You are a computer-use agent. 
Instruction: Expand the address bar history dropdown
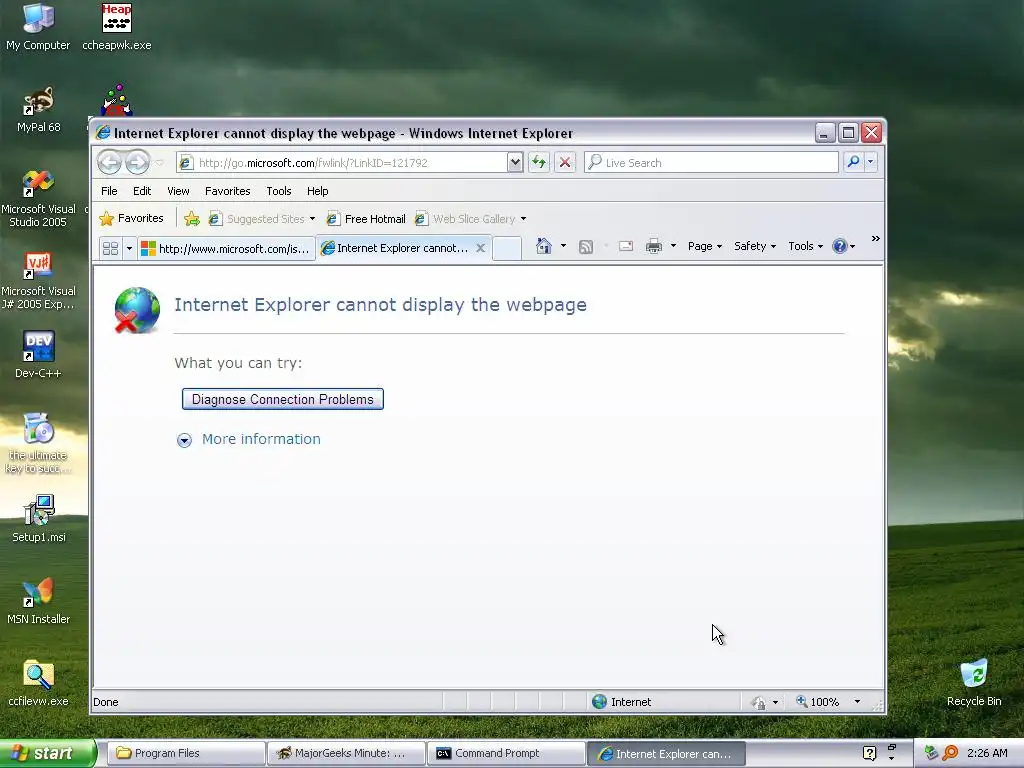click(515, 163)
